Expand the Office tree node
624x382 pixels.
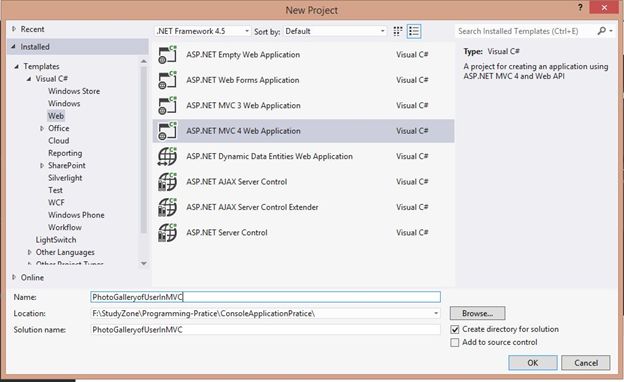42,129
